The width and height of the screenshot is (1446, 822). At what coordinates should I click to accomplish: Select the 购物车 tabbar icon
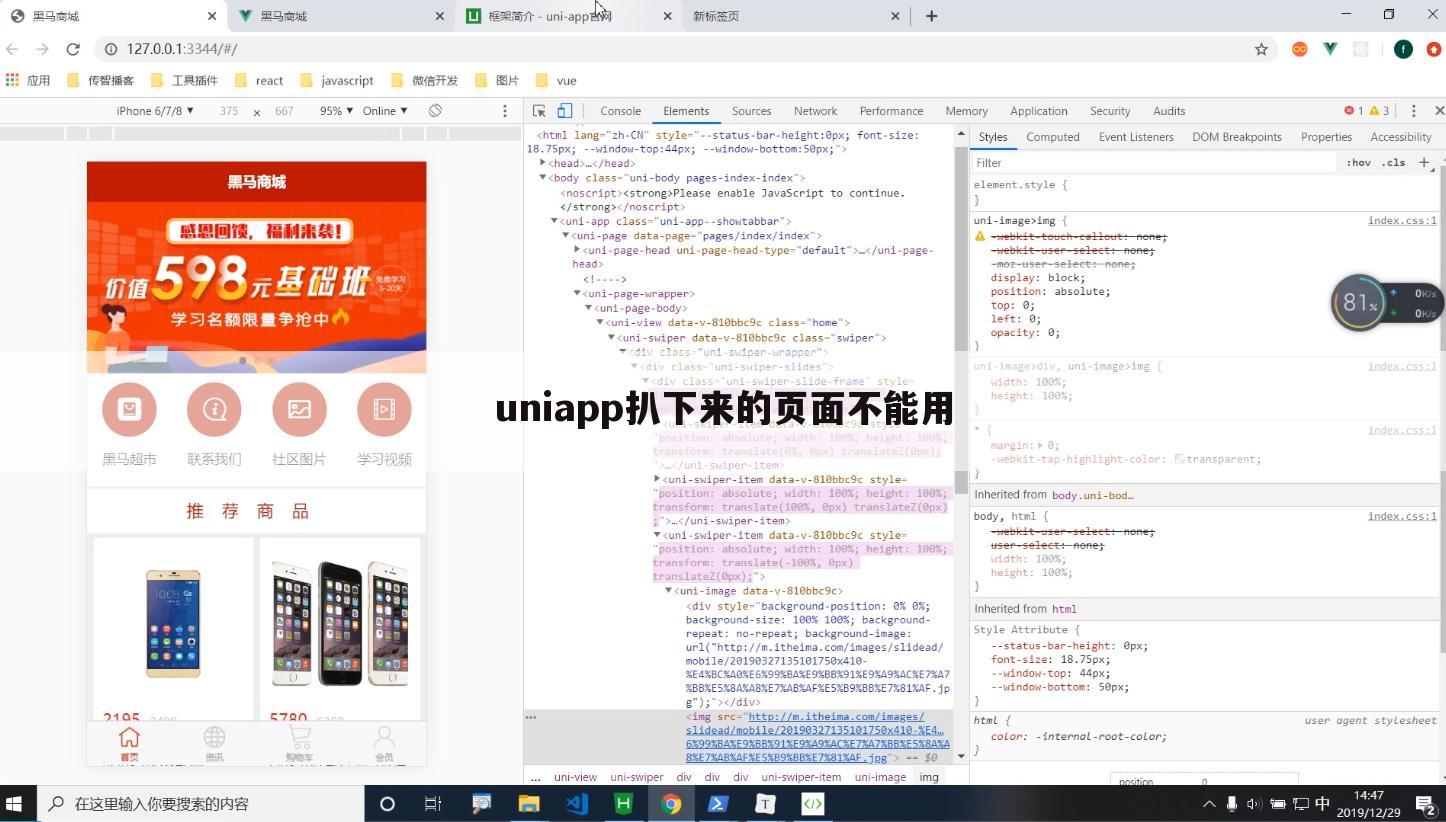point(299,744)
